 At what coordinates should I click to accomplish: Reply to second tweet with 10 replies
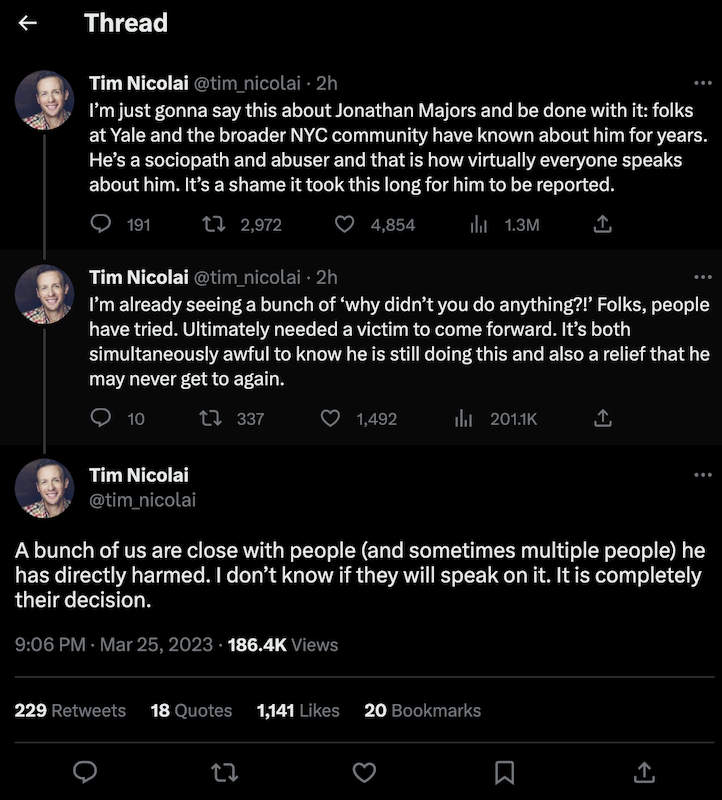click(100, 418)
